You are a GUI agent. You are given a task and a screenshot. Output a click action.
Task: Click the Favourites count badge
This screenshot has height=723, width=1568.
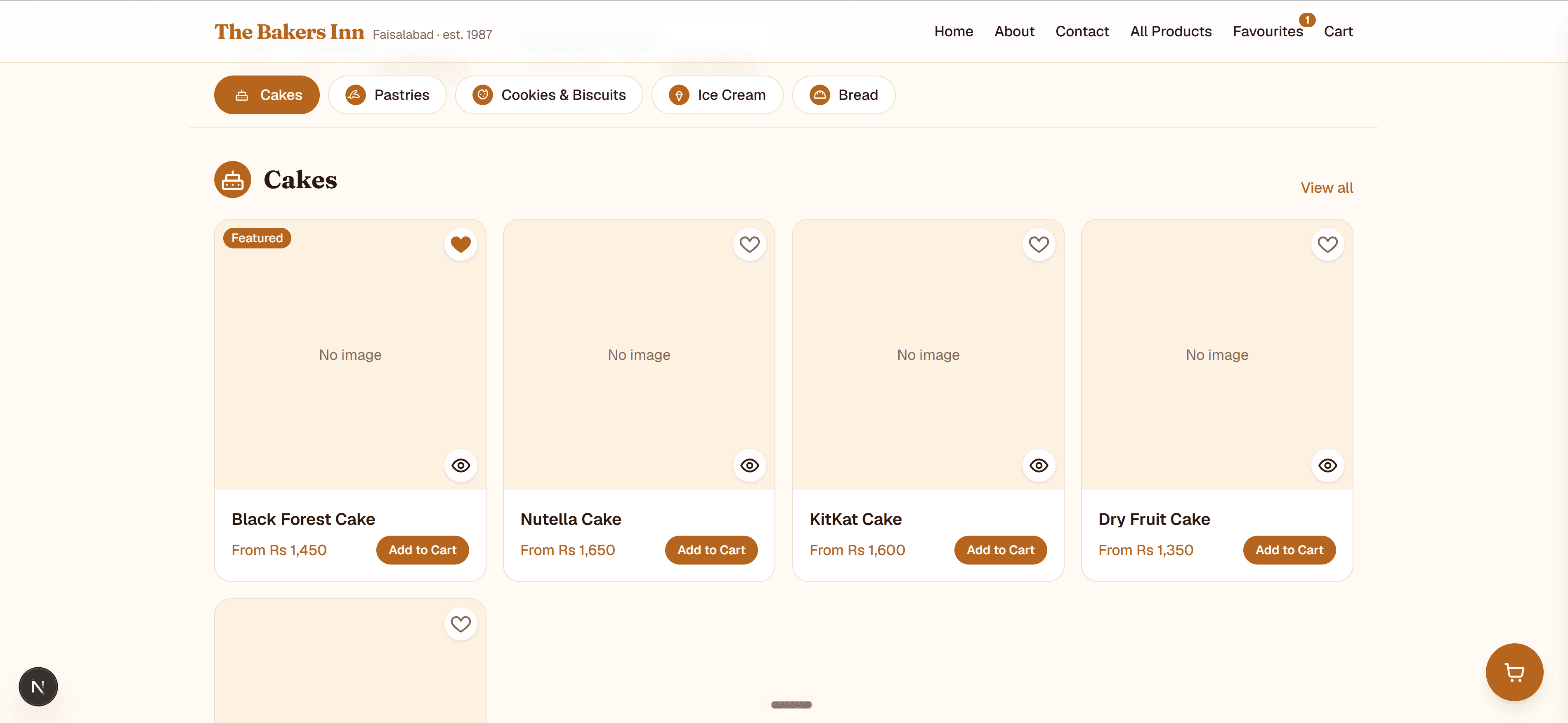[1307, 20]
